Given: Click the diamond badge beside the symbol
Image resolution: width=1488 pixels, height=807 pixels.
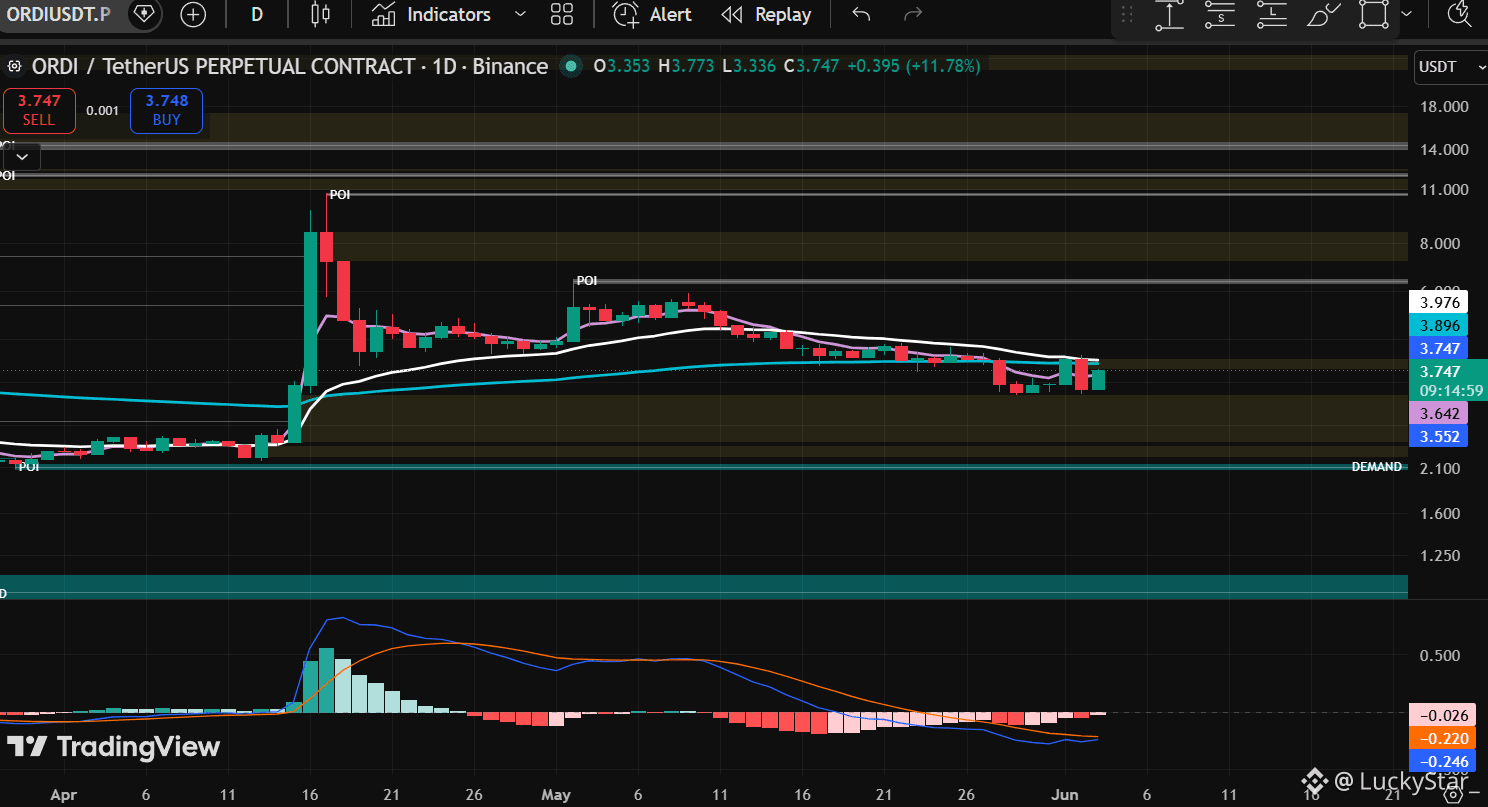Looking at the screenshot, I should pos(145,14).
